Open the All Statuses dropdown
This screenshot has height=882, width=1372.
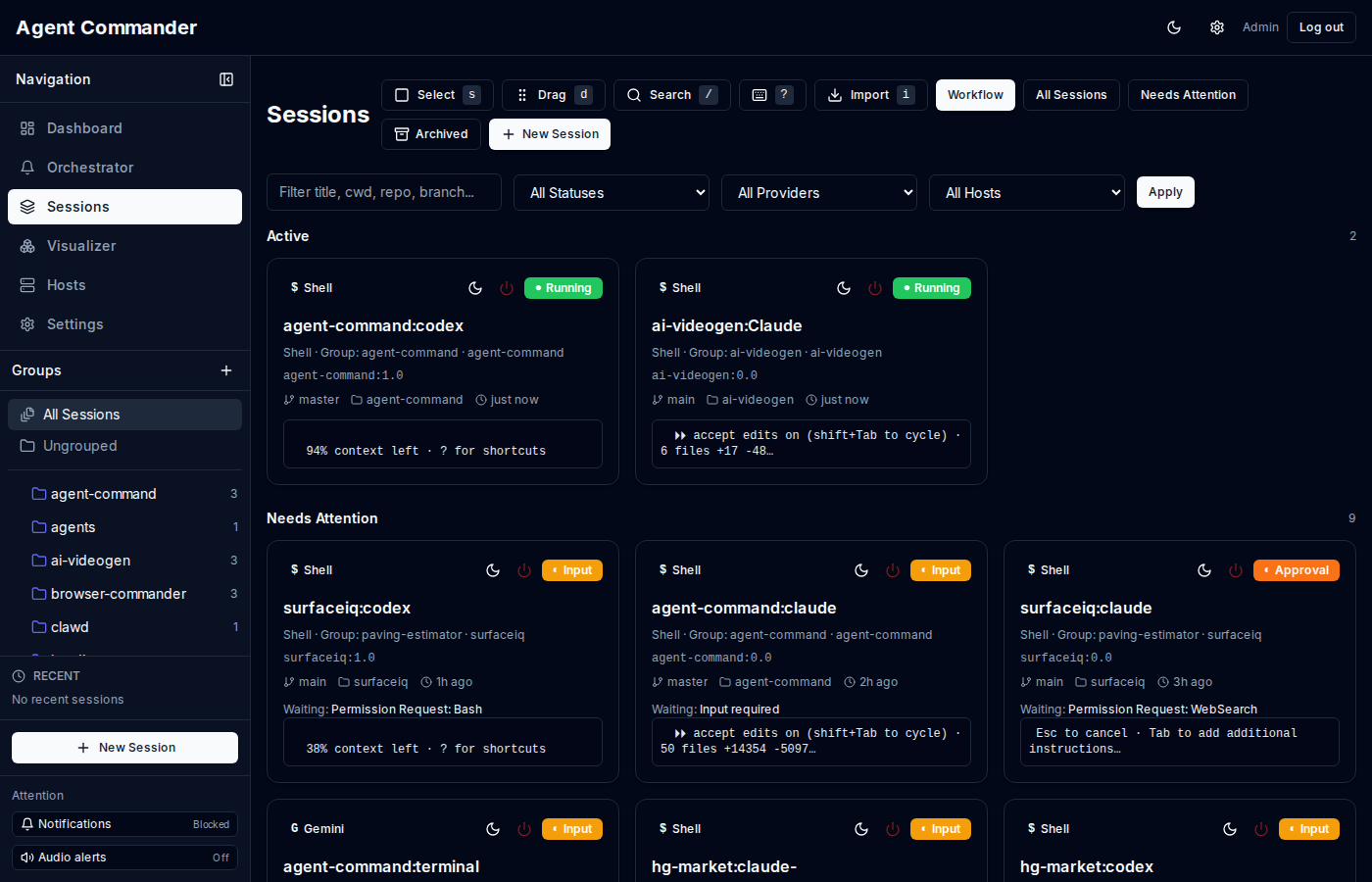click(612, 193)
